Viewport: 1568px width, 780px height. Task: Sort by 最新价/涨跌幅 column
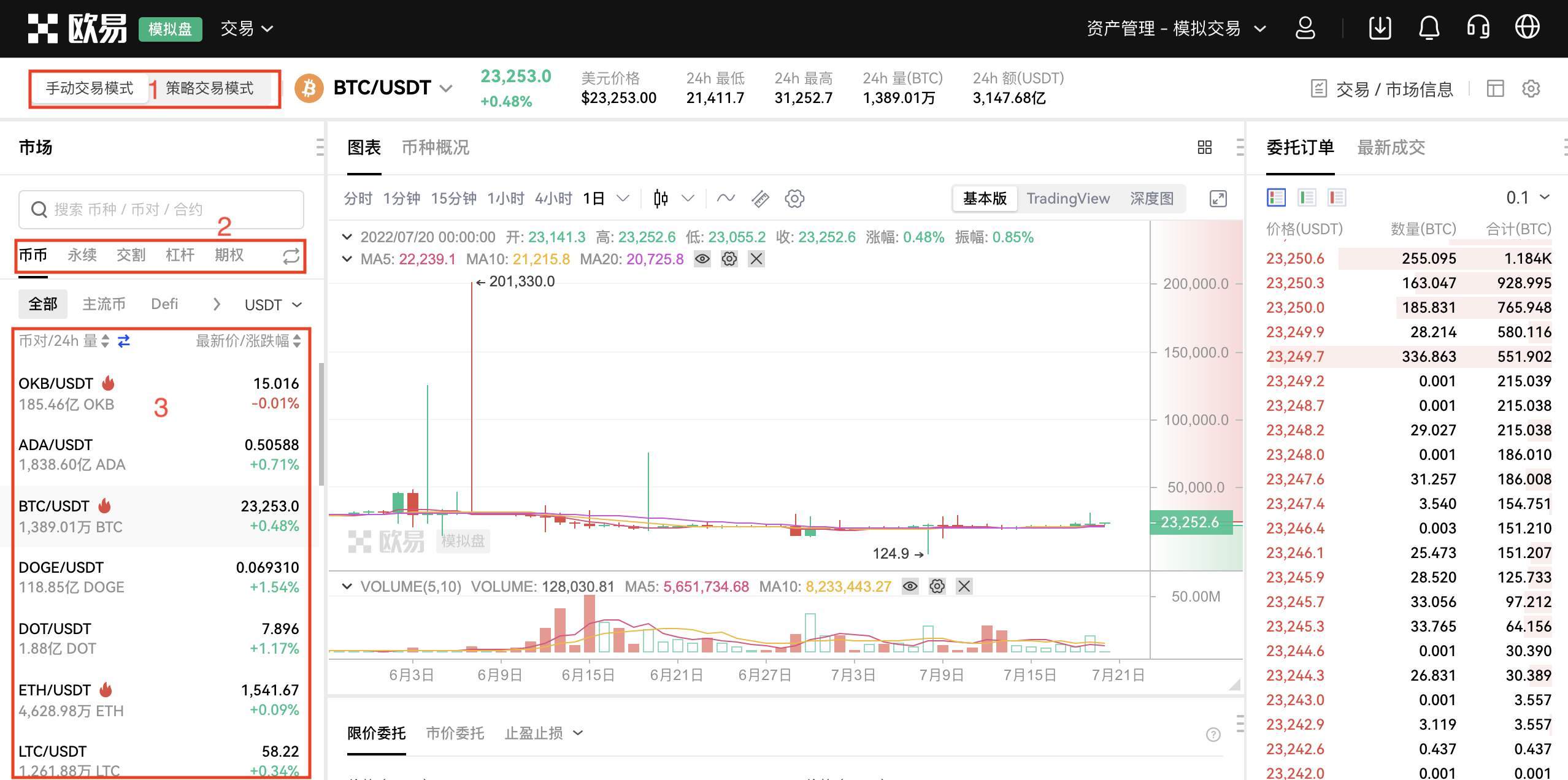[x=248, y=341]
